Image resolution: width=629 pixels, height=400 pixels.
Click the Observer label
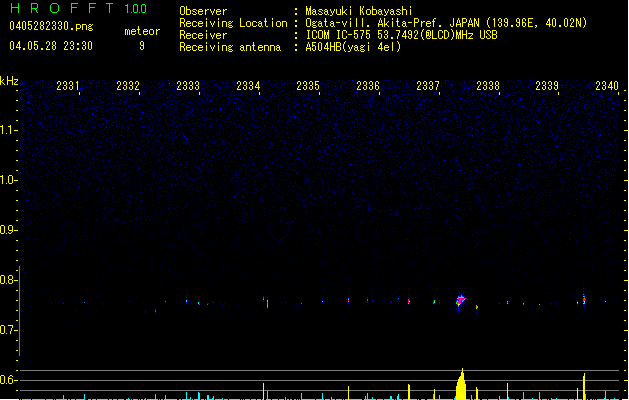click(x=203, y=11)
